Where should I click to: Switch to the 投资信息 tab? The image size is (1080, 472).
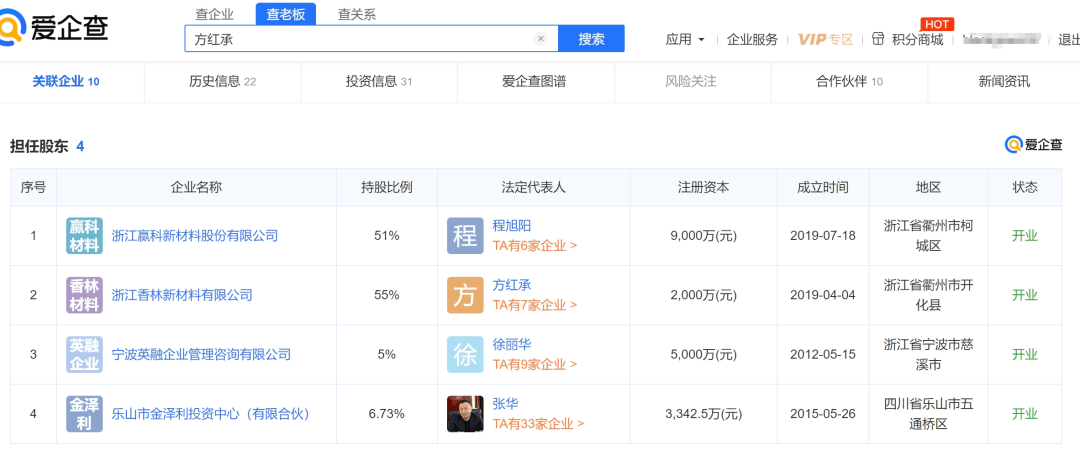point(378,81)
